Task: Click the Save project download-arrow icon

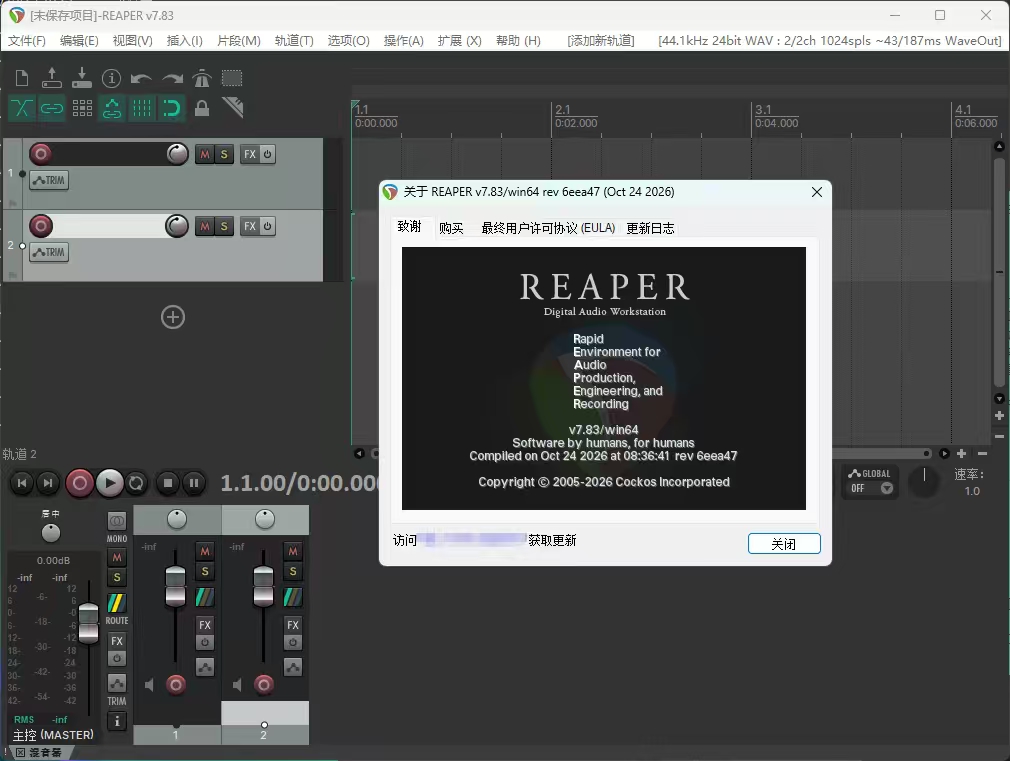Action: click(81, 78)
